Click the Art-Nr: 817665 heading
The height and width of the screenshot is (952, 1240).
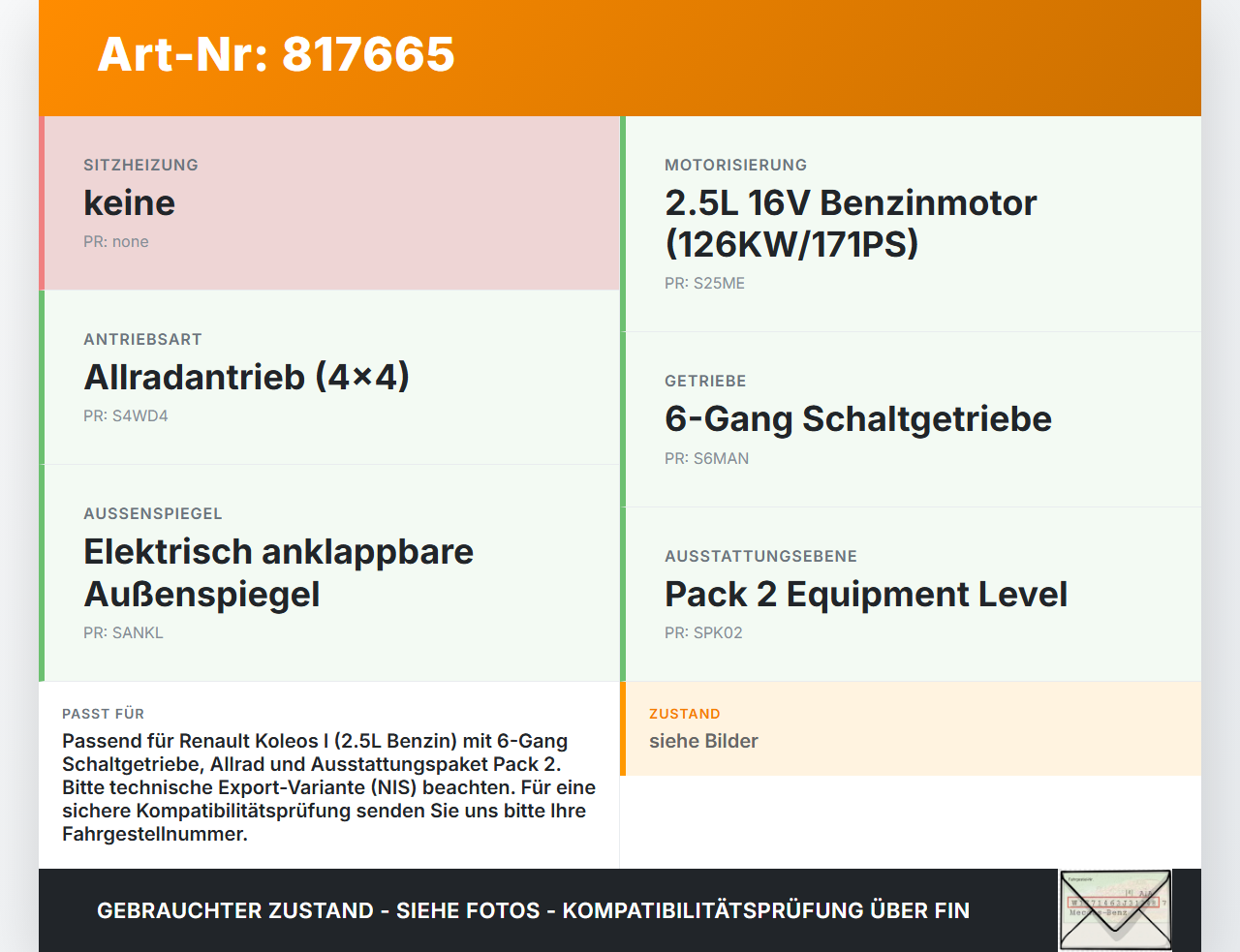pos(276,54)
